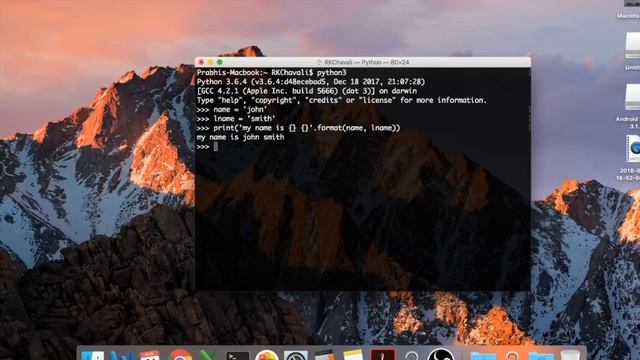Click the "Python 3.6.4" version line

click(x=311, y=82)
